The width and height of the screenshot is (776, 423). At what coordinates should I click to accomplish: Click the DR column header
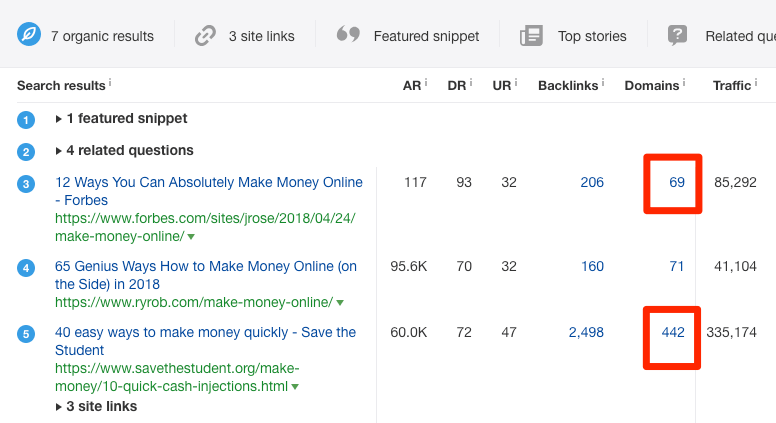457,86
